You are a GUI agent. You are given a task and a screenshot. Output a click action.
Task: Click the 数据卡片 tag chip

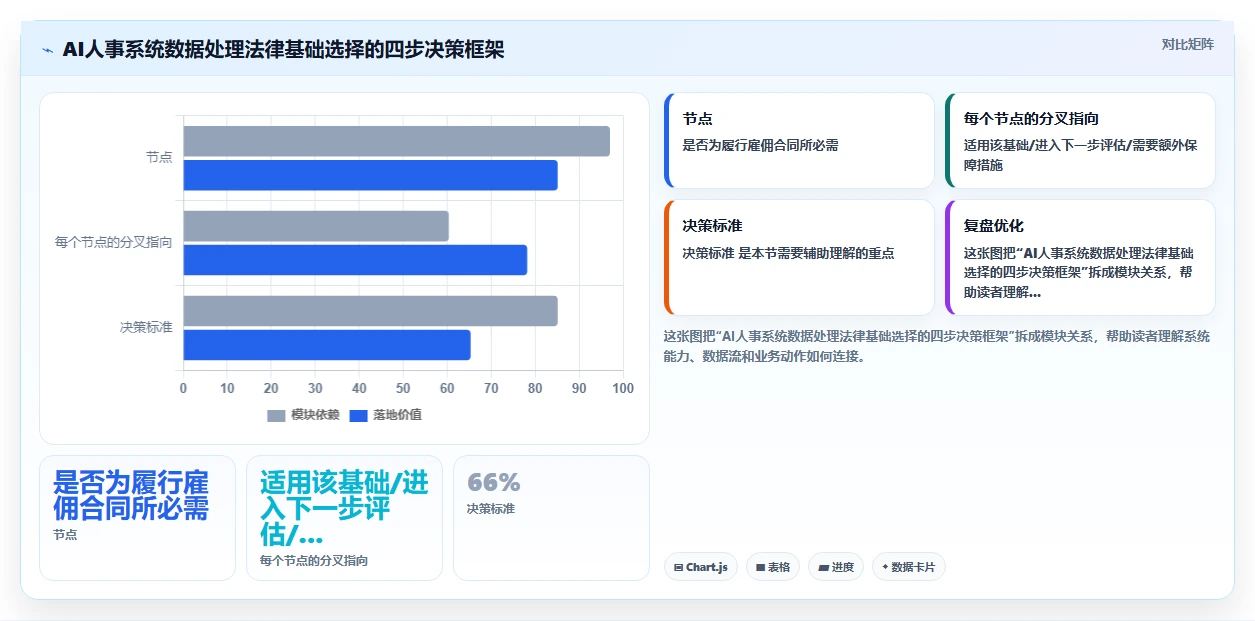909,567
